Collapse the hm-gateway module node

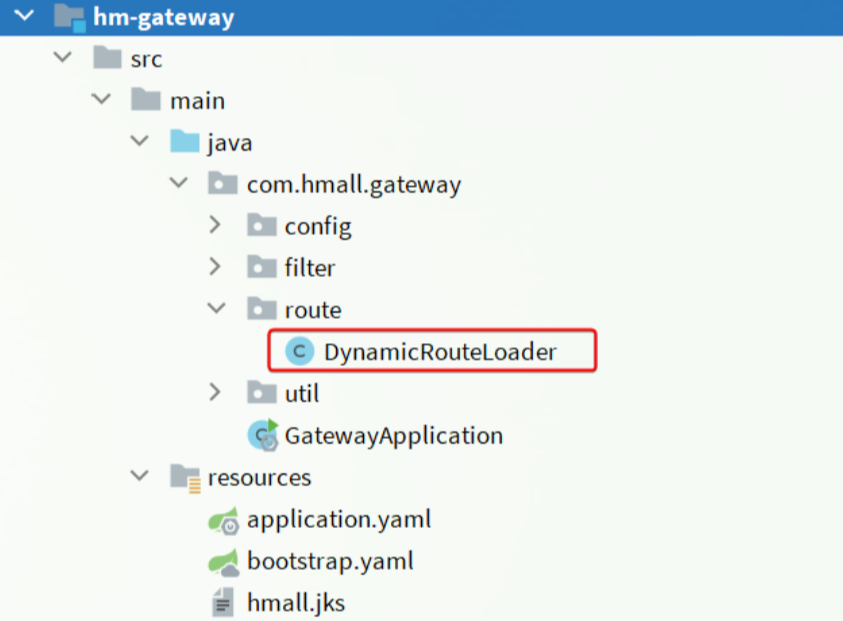[22, 17]
